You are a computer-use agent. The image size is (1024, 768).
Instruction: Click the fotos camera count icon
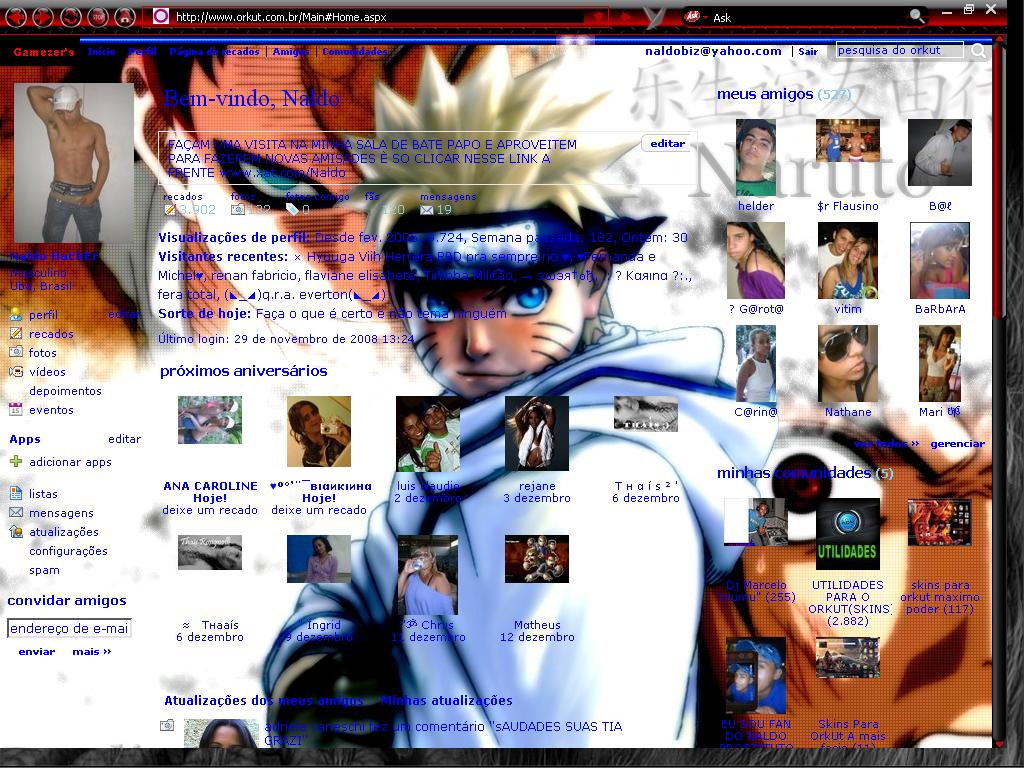(238, 210)
